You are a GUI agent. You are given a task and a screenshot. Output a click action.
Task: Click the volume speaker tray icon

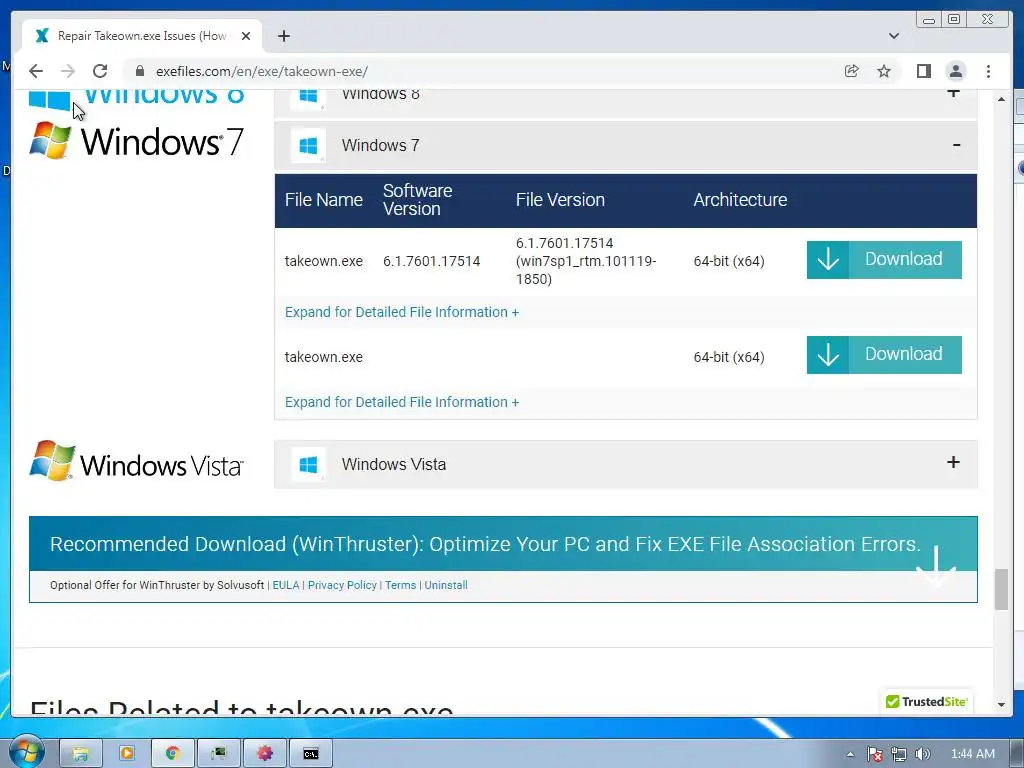922,754
